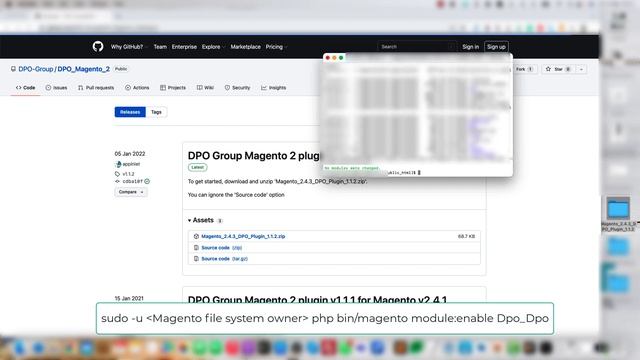Open the v1.1.2 tag link
The width and height of the screenshot is (640, 360).
128,174
